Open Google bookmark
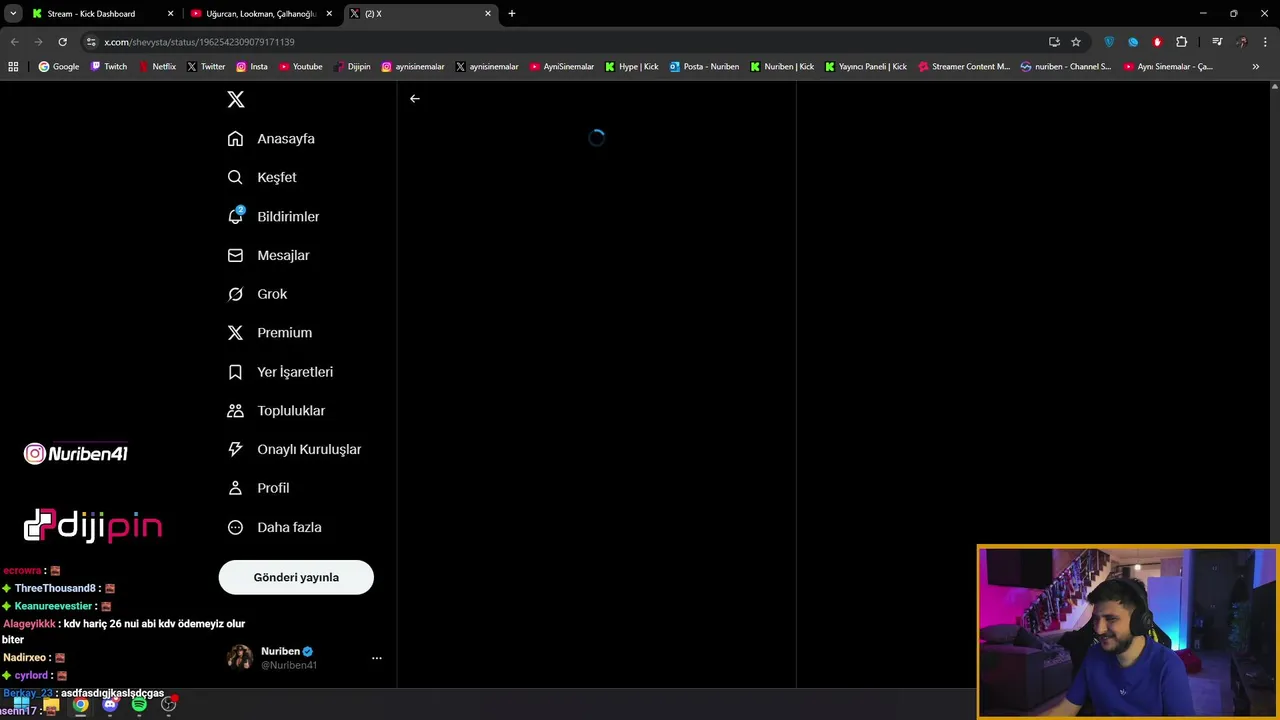The image size is (1280, 720). pyautogui.click(x=59, y=67)
